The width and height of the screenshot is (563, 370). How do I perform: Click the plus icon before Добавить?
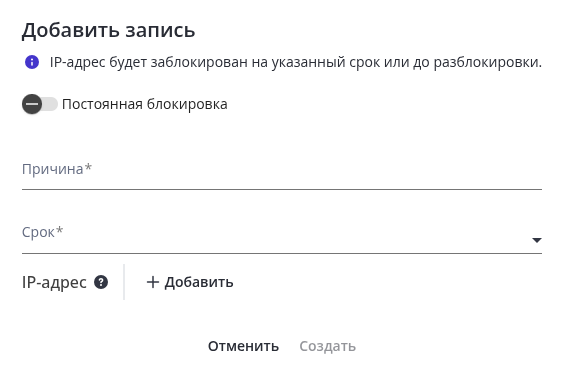click(x=153, y=282)
